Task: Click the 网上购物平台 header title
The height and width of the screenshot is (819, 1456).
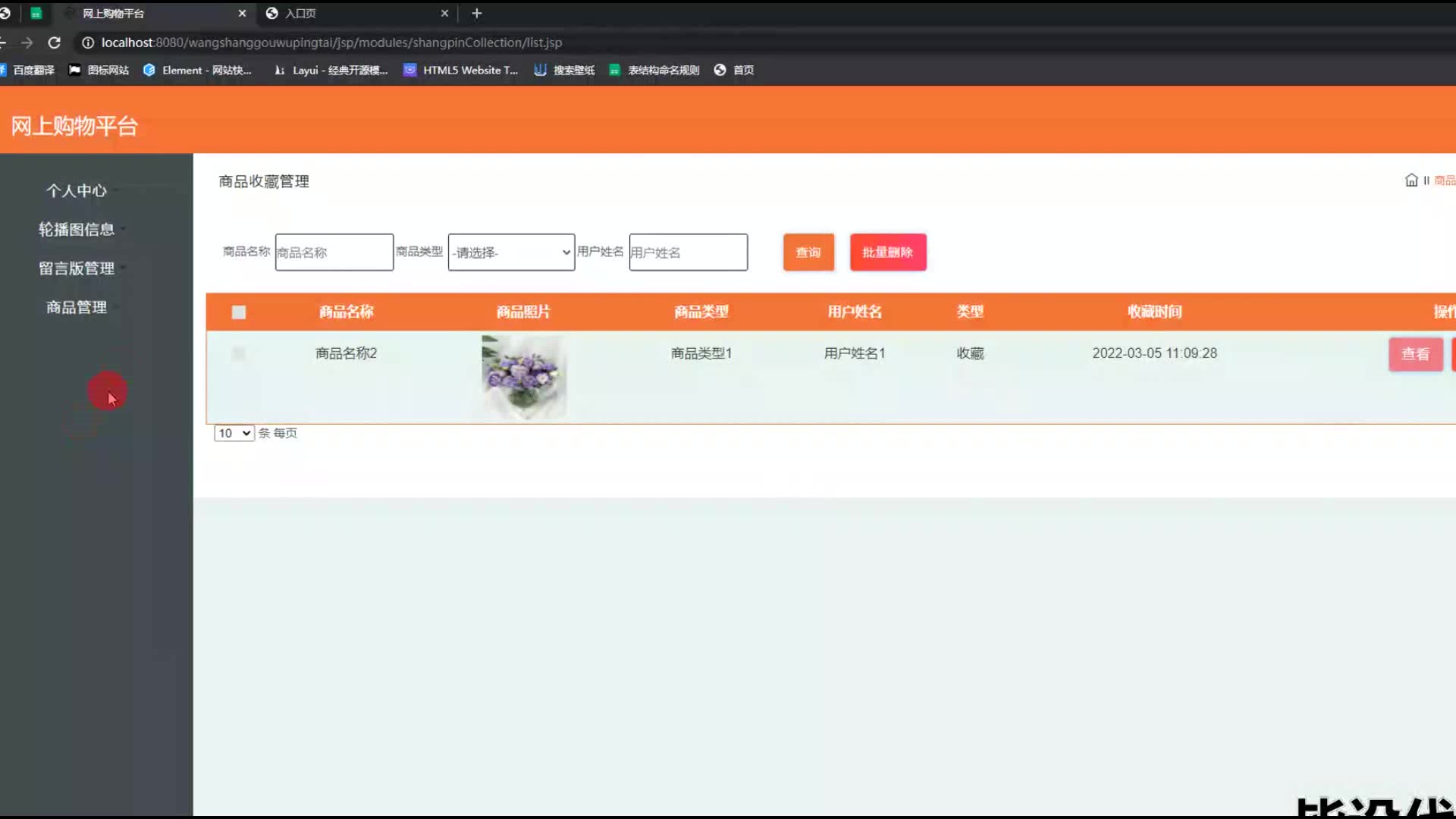Action: point(74,126)
